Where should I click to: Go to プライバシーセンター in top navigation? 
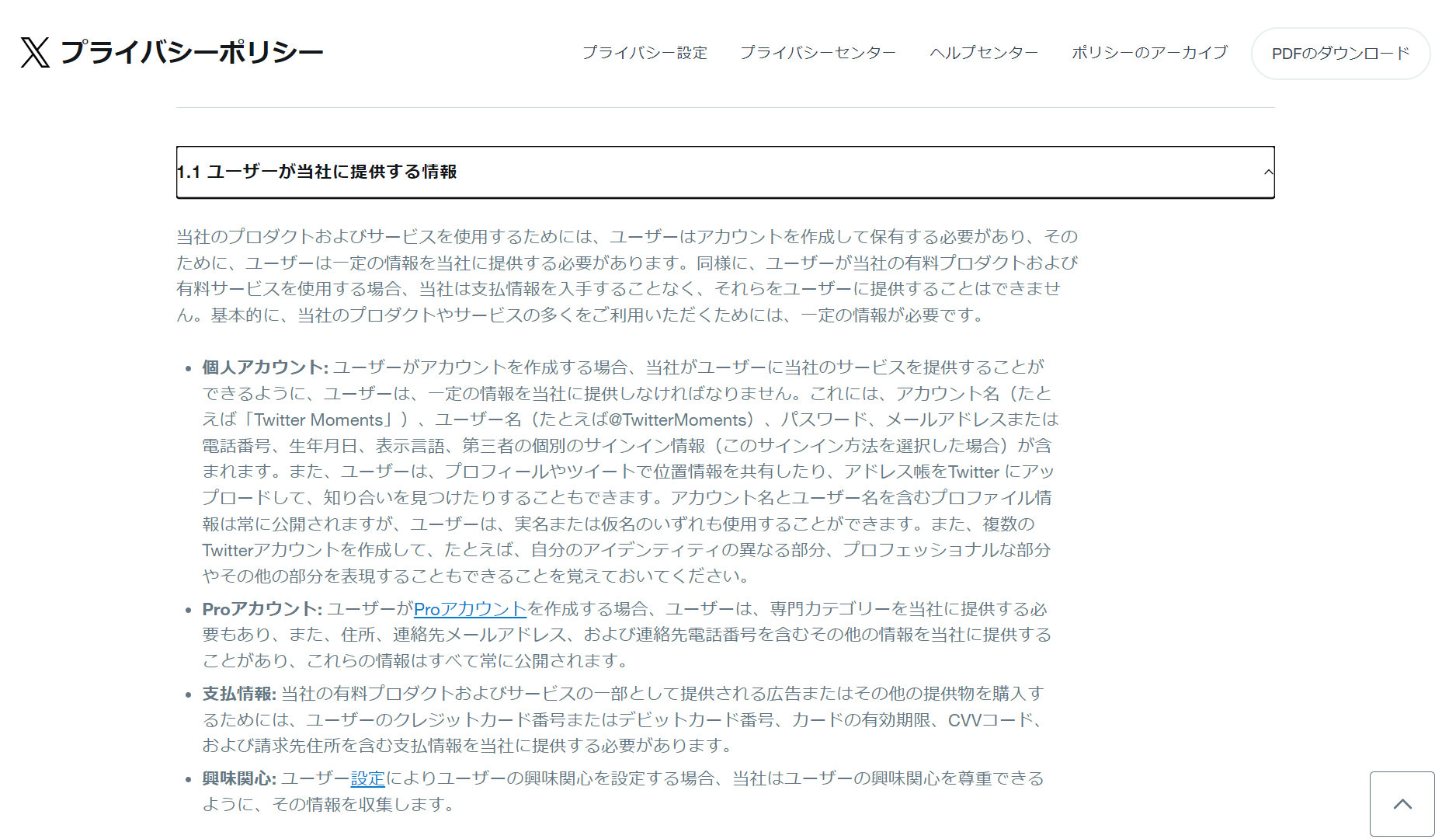click(x=818, y=53)
